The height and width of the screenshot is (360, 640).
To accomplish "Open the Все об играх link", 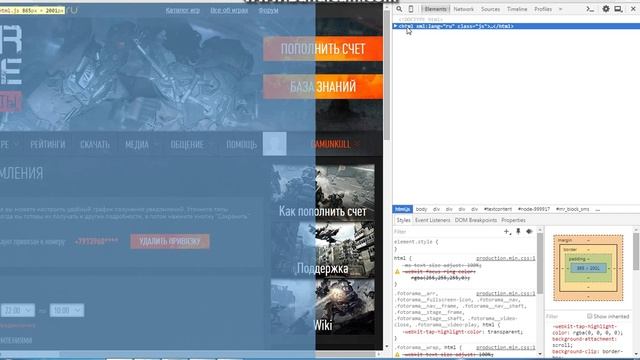I will tap(229, 10).
